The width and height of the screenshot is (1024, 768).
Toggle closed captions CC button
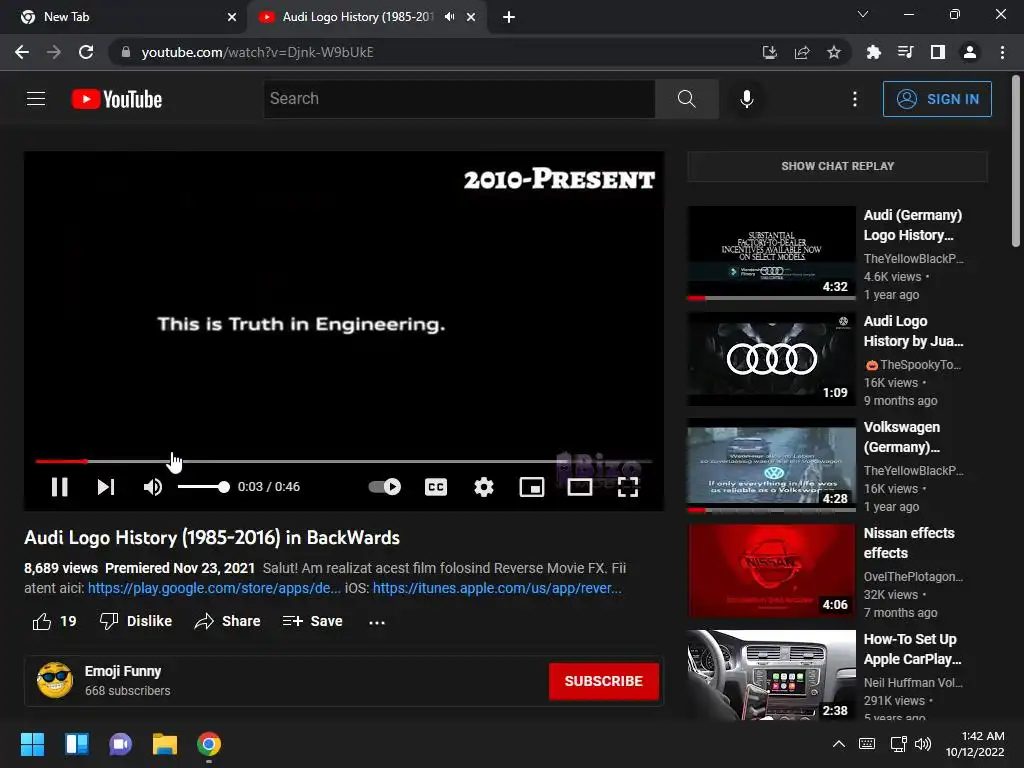436,487
